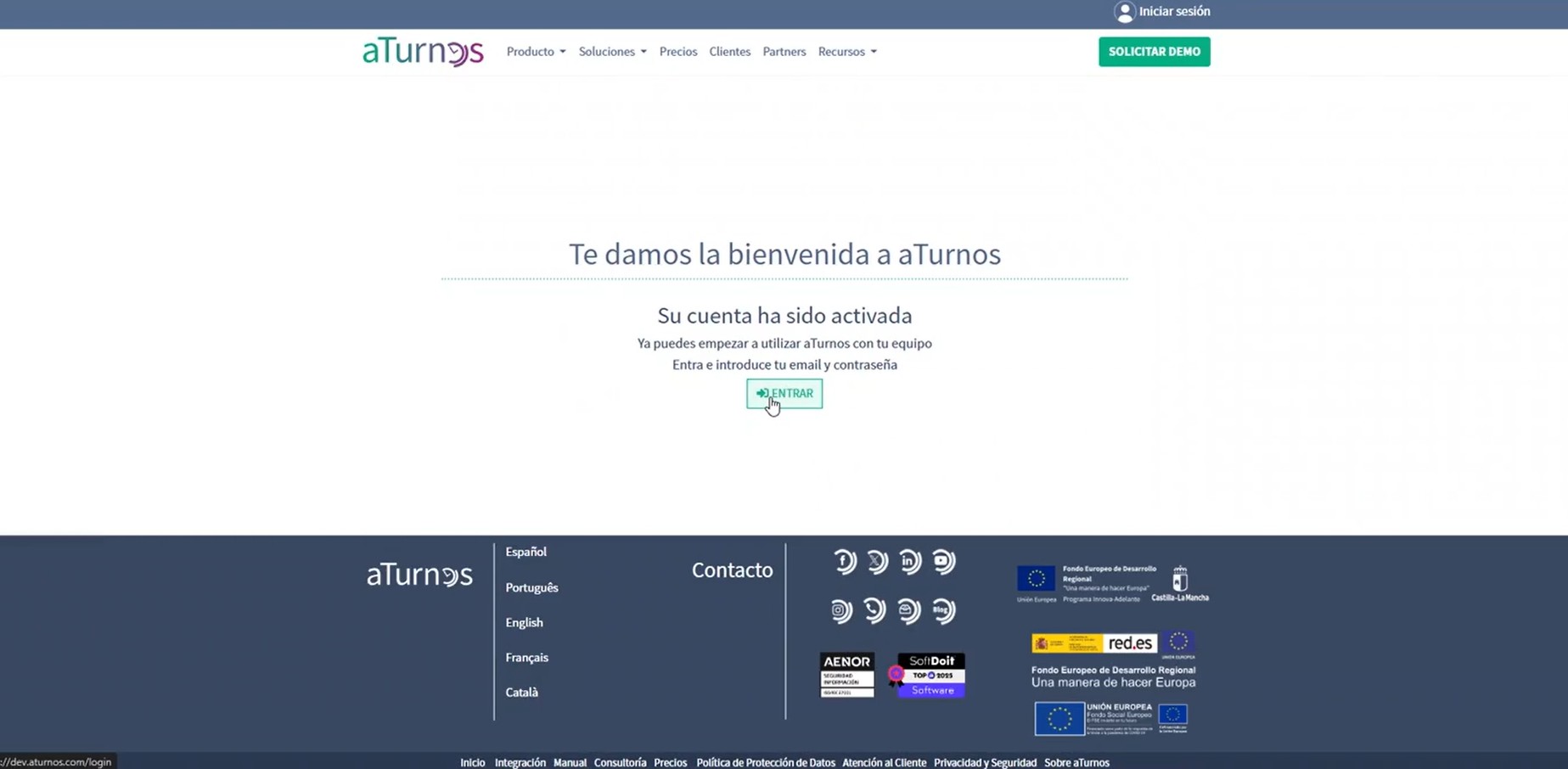This screenshot has height=769, width=1568.
Task: Expand the Producto dropdown menu
Action: pos(536,52)
